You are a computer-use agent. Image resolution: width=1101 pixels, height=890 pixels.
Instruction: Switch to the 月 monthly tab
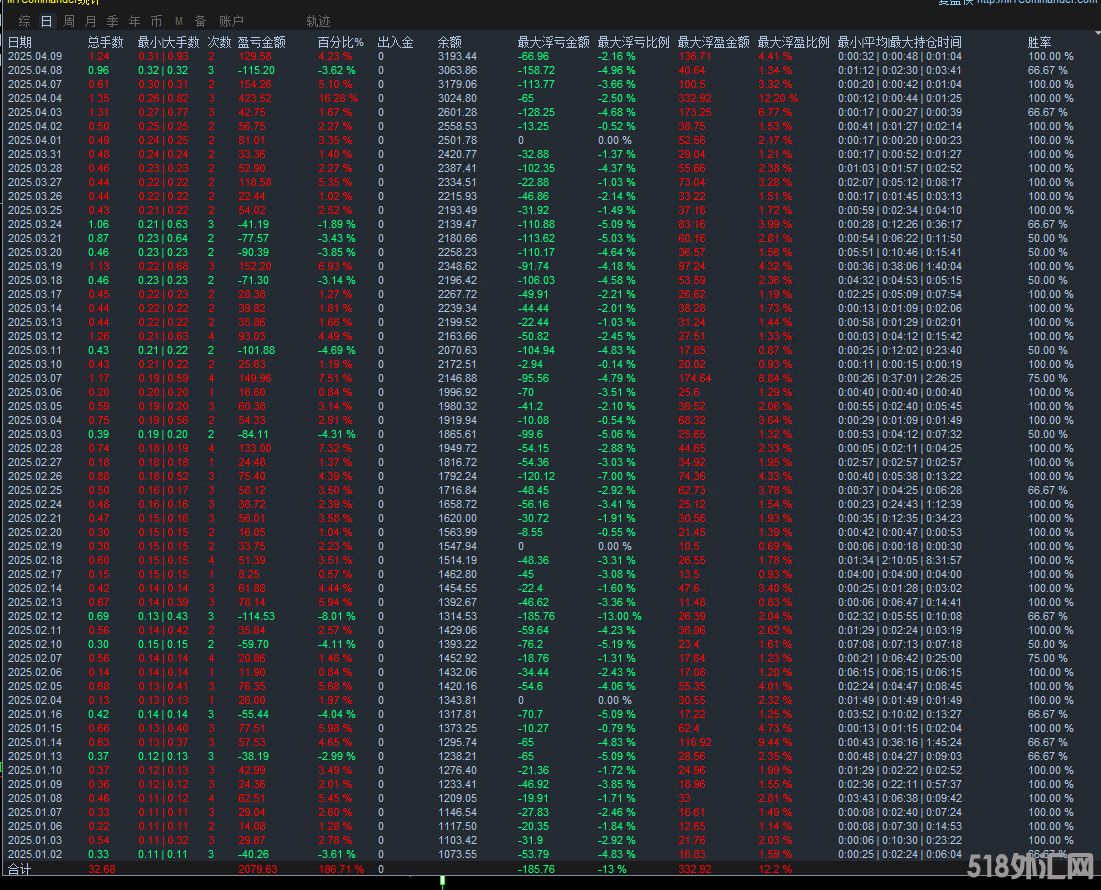point(91,21)
